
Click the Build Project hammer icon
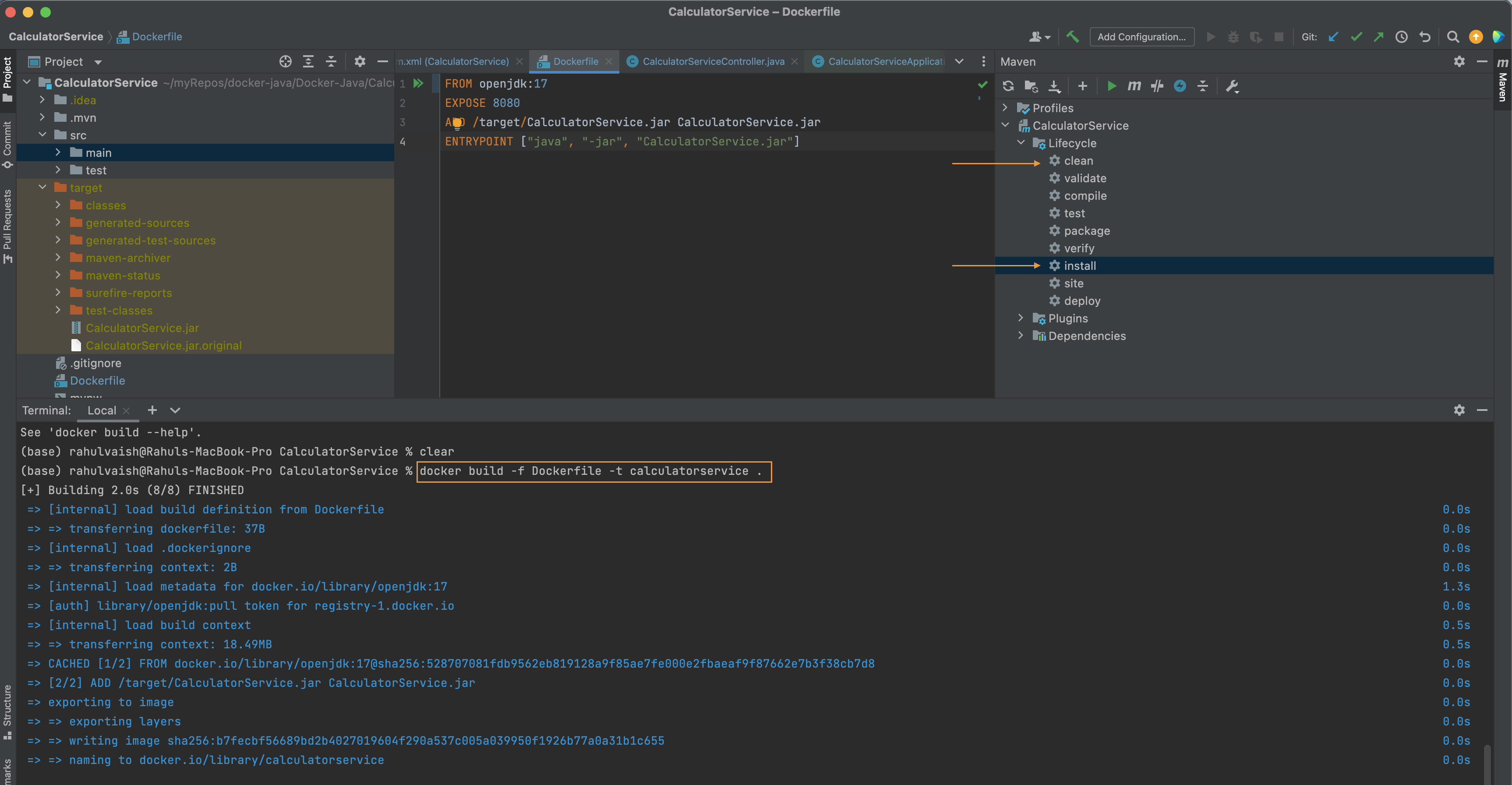tap(1072, 36)
